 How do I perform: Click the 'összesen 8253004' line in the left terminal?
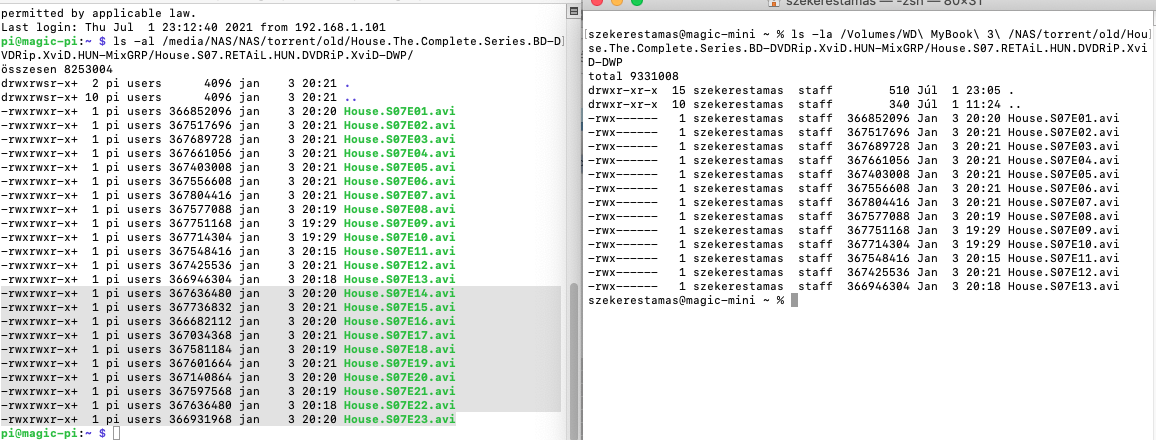click(59, 69)
